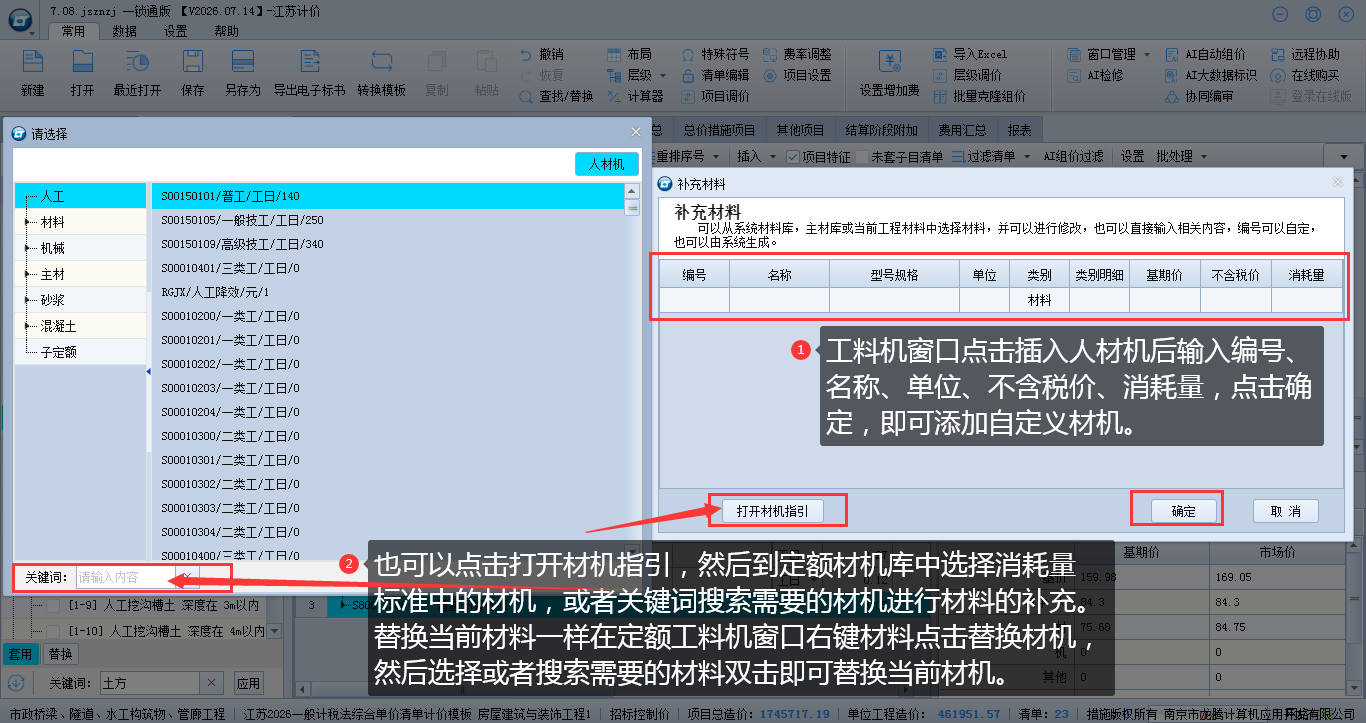1366x723 pixels.
Task: Open 协同编审 collaborative review
Action: coord(1199,97)
